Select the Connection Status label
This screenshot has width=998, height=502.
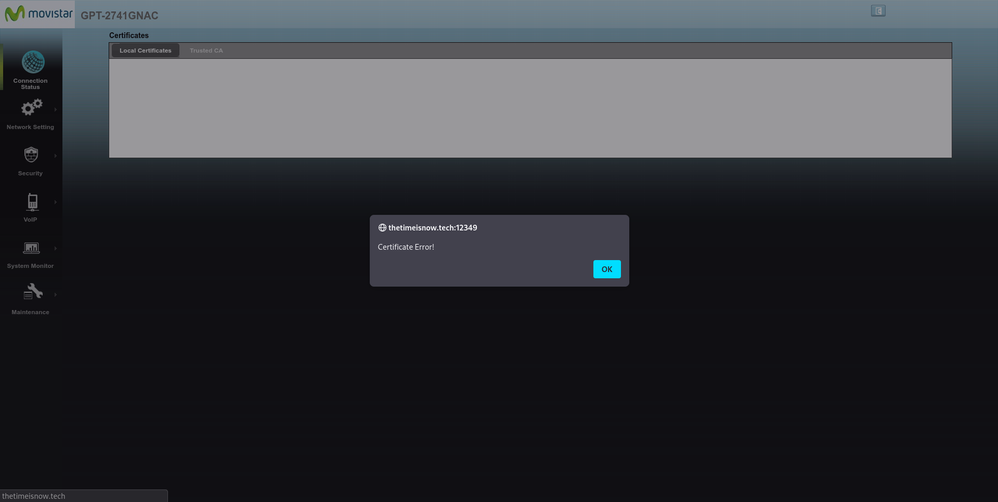tap(30, 84)
